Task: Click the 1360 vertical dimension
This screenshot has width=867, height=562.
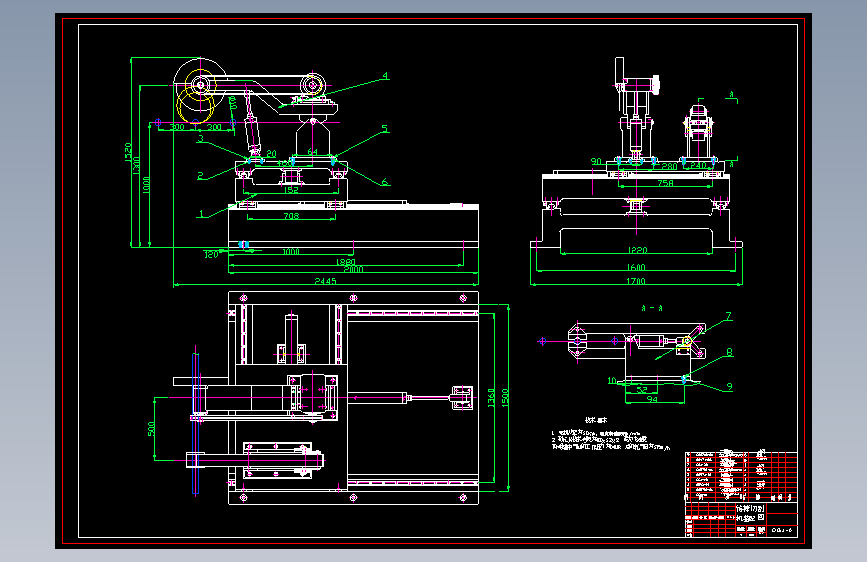Action: (491, 398)
